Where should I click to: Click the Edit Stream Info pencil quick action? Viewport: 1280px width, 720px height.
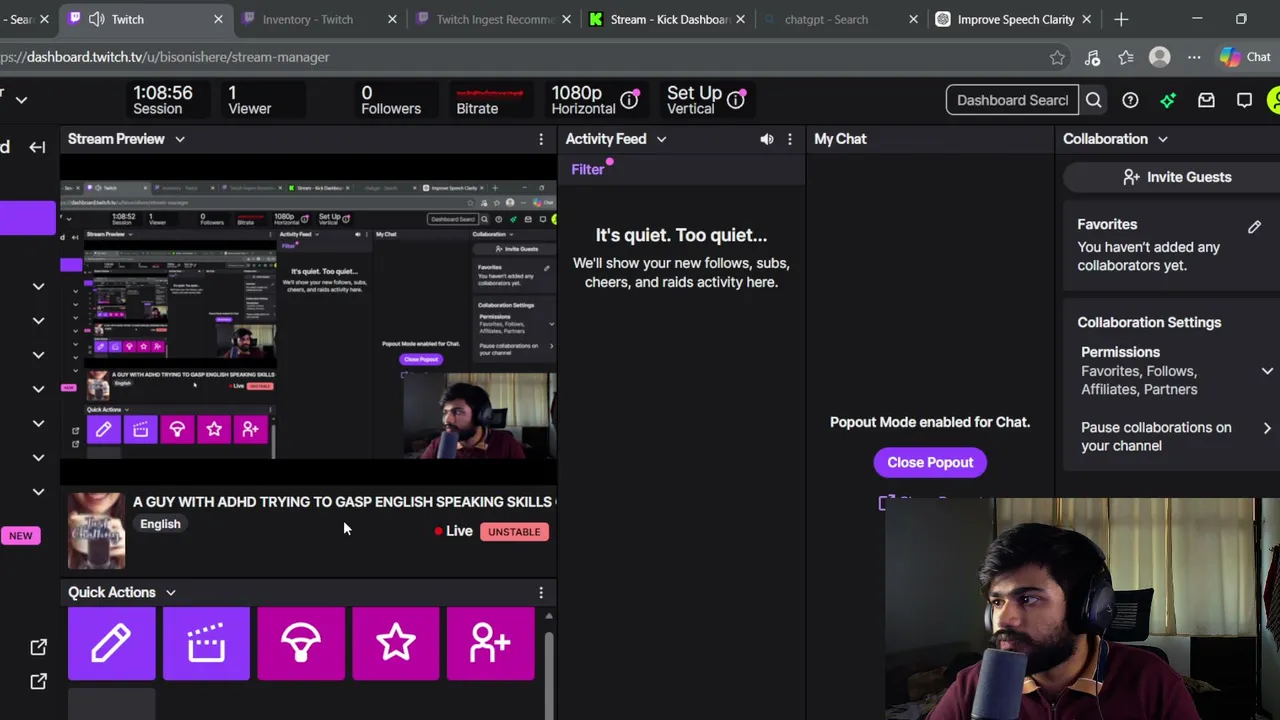click(x=111, y=643)
